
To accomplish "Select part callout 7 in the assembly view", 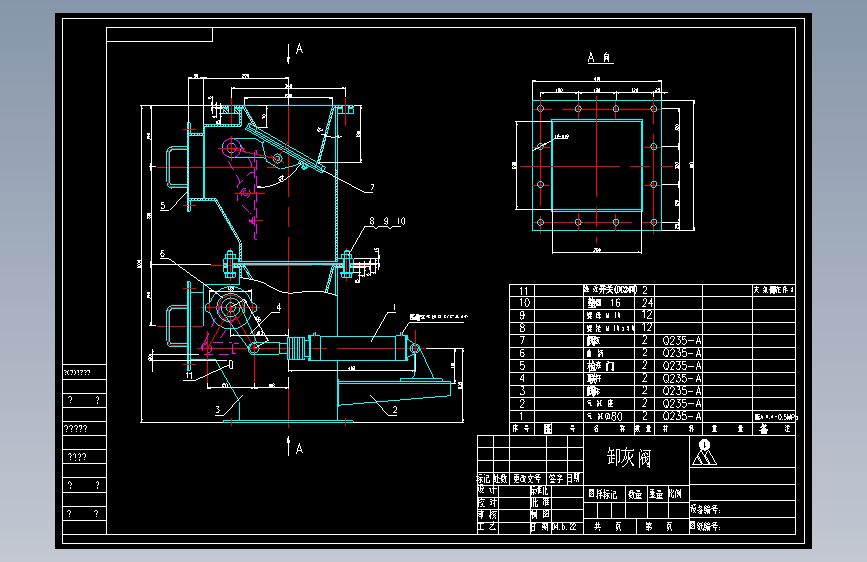I will 372,188.
